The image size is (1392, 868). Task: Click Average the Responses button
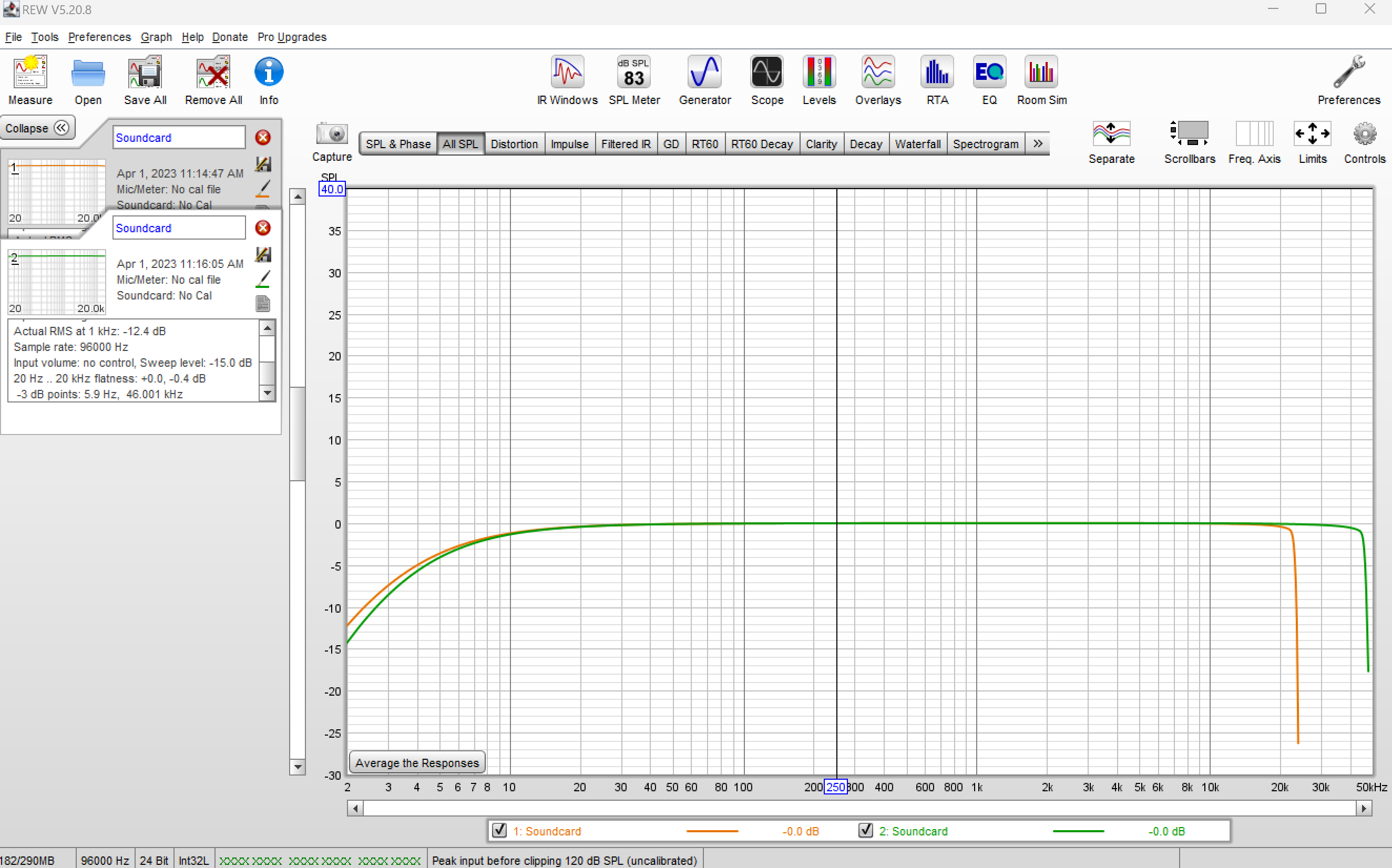point(417,762)
